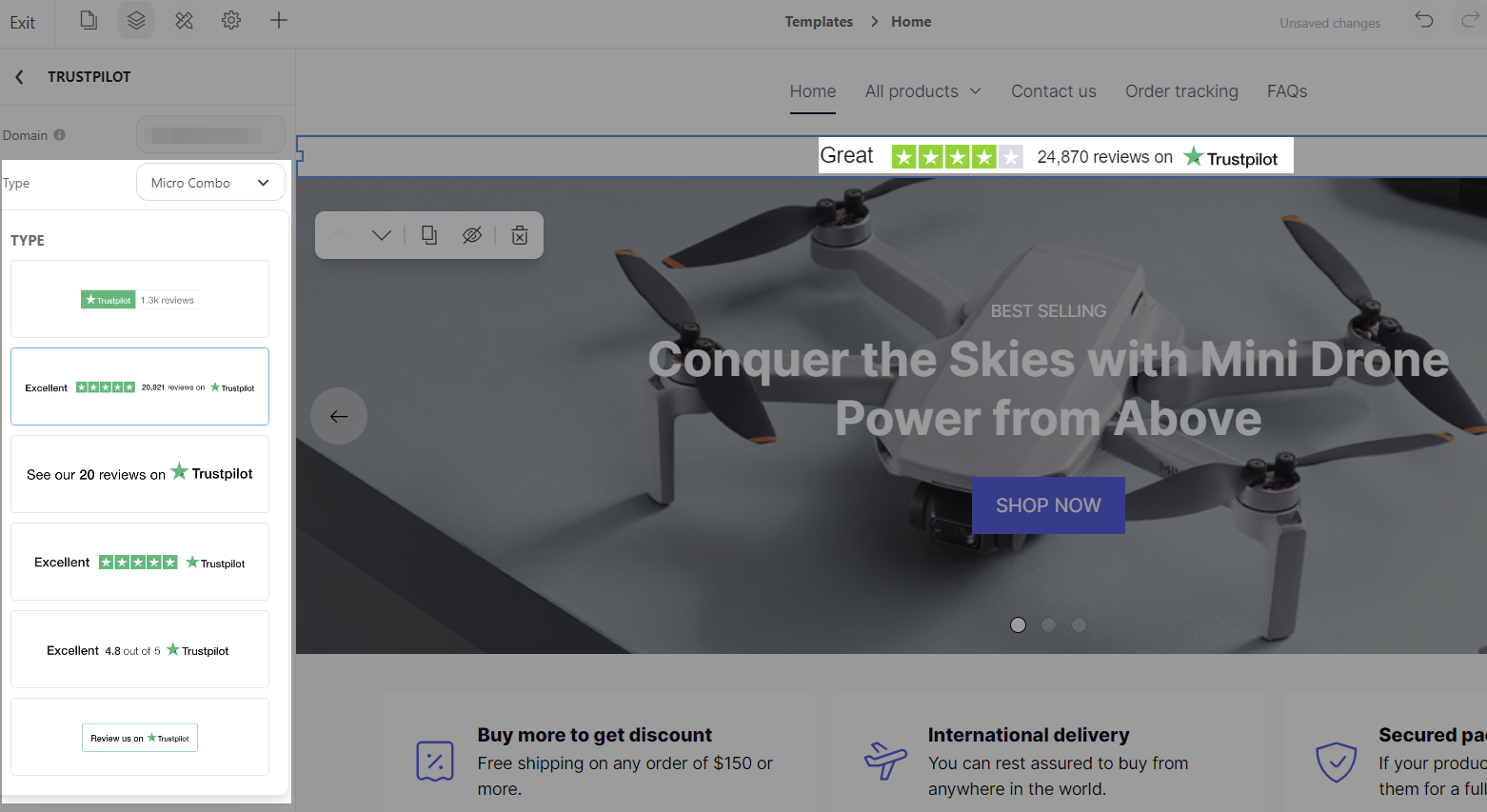Image resolution: width=1487 pixels, height=812 pixels.
Task: Undo the last change
Action: click(x=1424, y=20)
